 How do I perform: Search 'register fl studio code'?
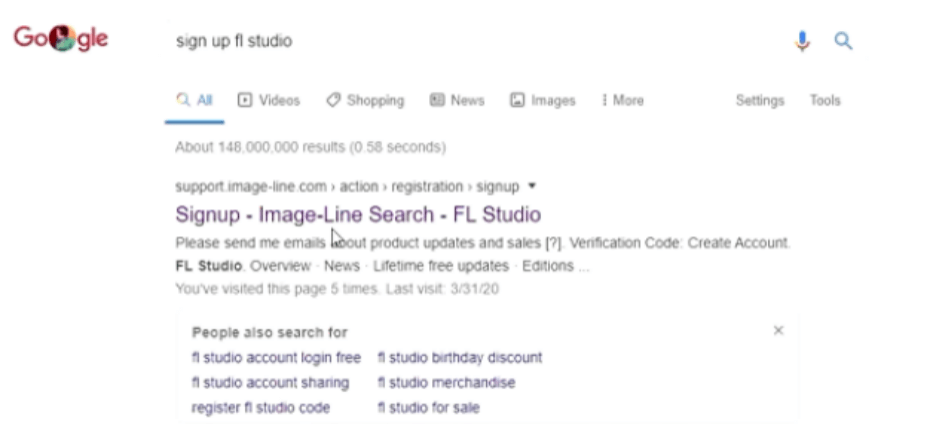(261, 408)
